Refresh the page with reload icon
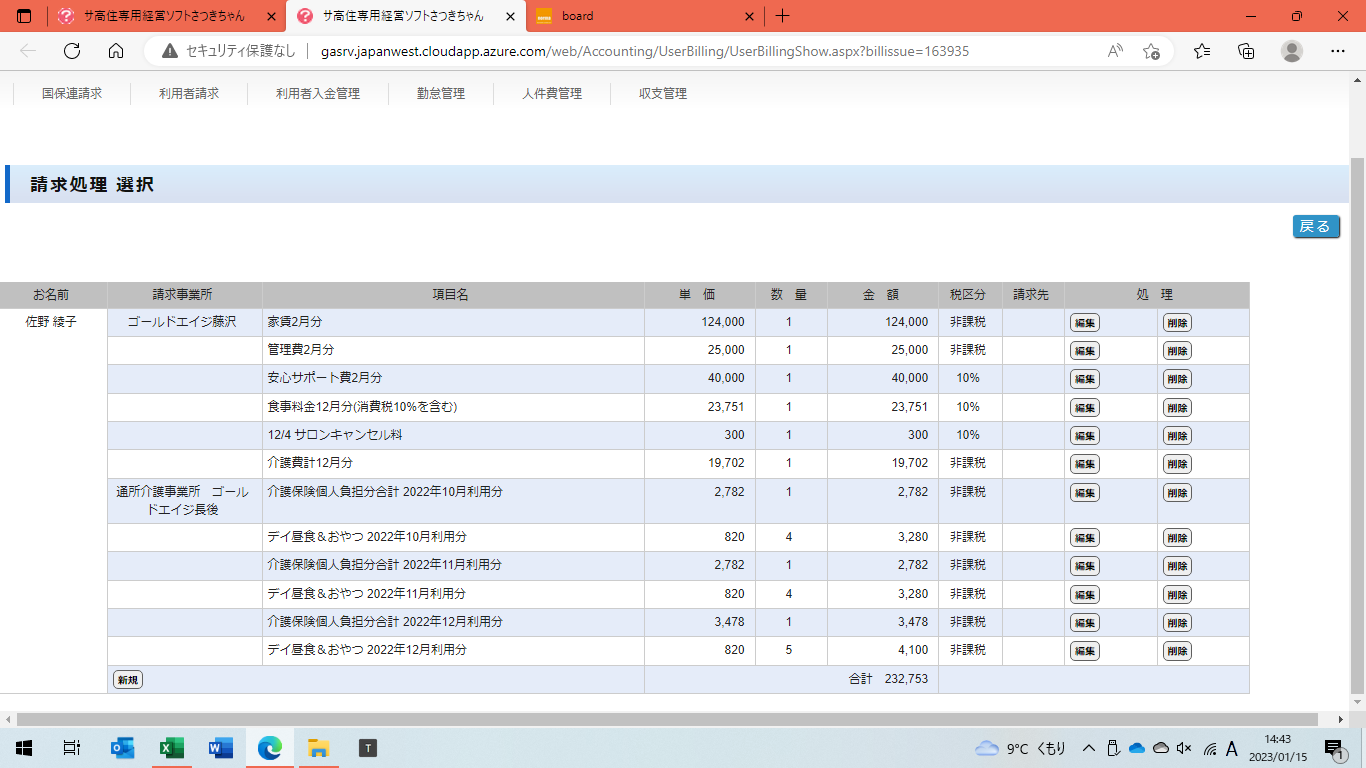 click(x=72, y=51)
